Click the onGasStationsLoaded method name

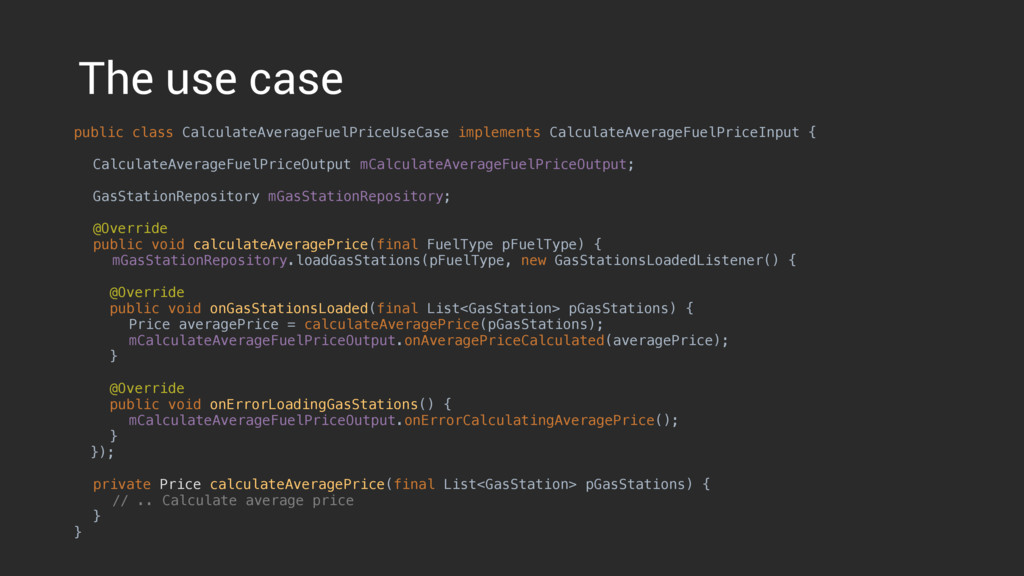pos(289,308)
